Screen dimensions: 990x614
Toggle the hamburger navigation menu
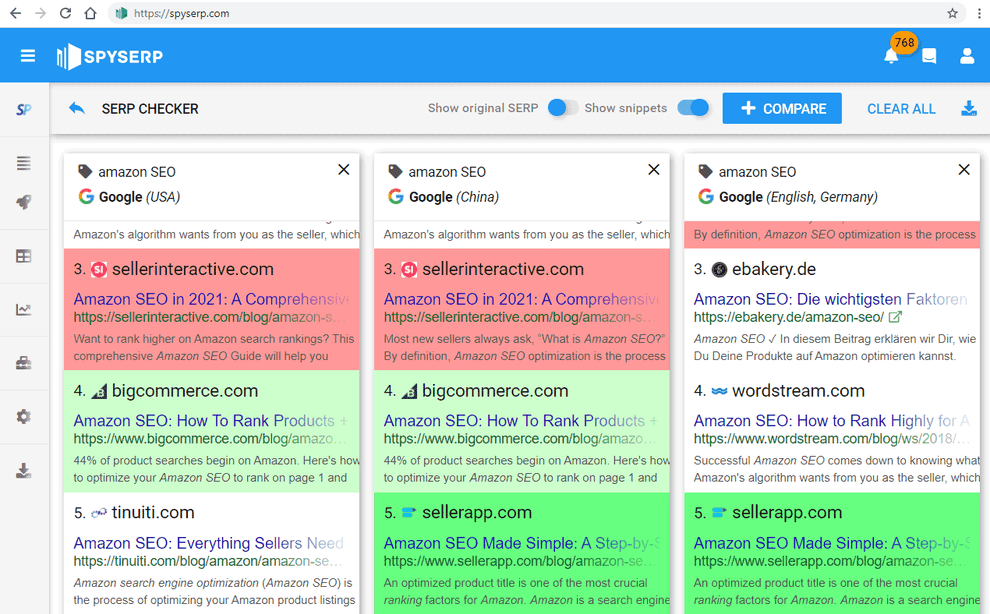[27, 55]
